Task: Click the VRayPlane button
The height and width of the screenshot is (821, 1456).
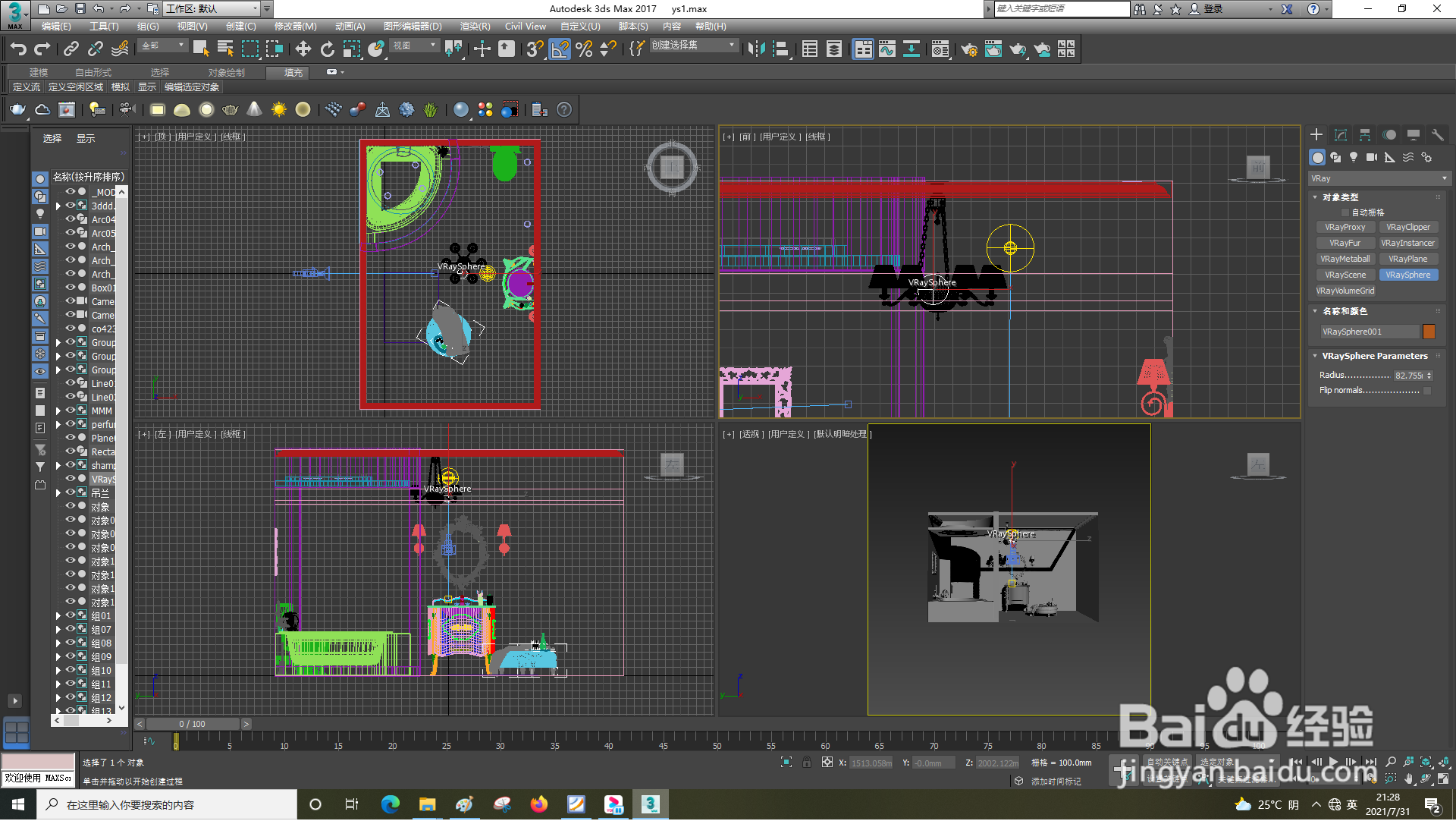Action: click(1407, 260)
